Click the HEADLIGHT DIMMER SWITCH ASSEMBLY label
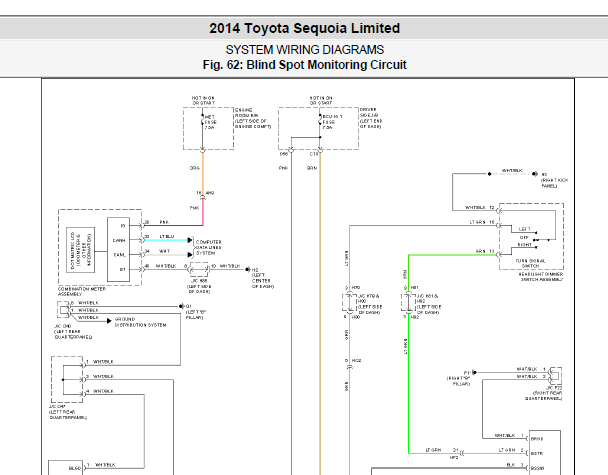Image resolution: width=608 pixels, height=475 pixels. 541,276
